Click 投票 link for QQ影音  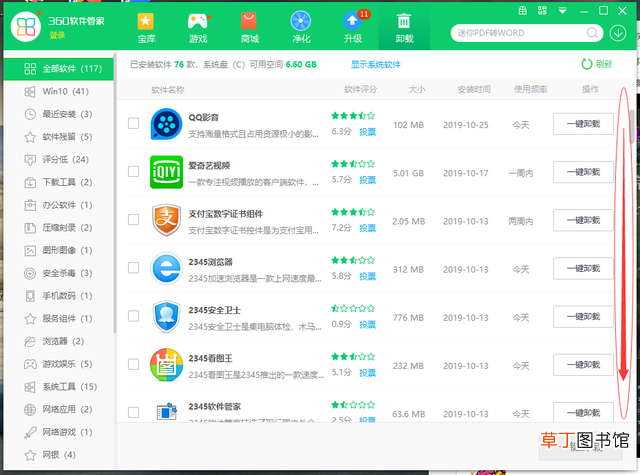pos(367,132)
